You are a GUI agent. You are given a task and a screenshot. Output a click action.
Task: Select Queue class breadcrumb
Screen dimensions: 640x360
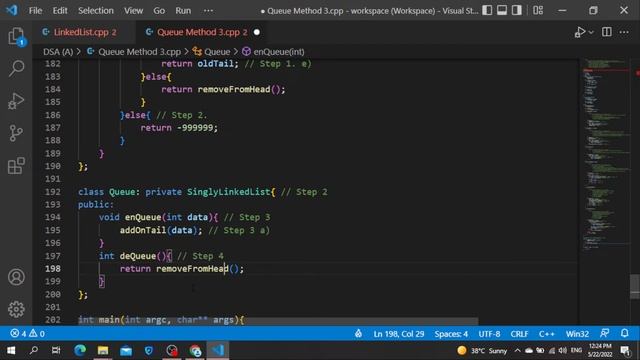tap(212, 52)
